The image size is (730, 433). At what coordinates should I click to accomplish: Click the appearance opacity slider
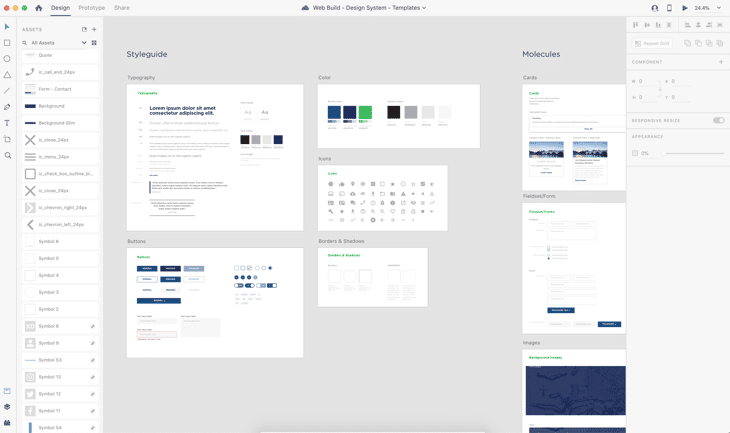tap(690, 153)
